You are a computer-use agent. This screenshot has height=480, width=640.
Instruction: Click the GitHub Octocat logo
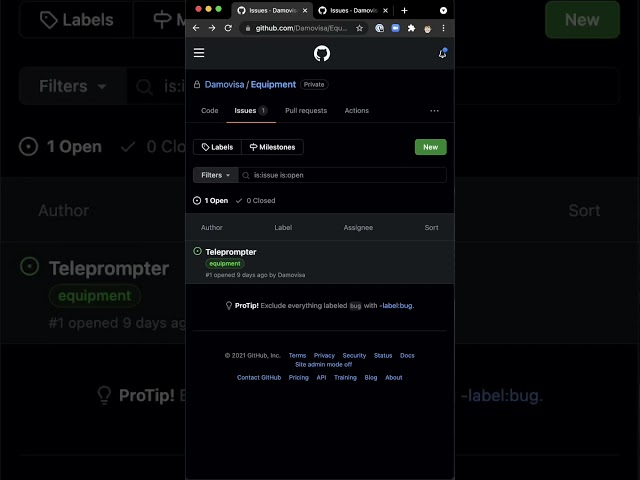coord(322,53)
